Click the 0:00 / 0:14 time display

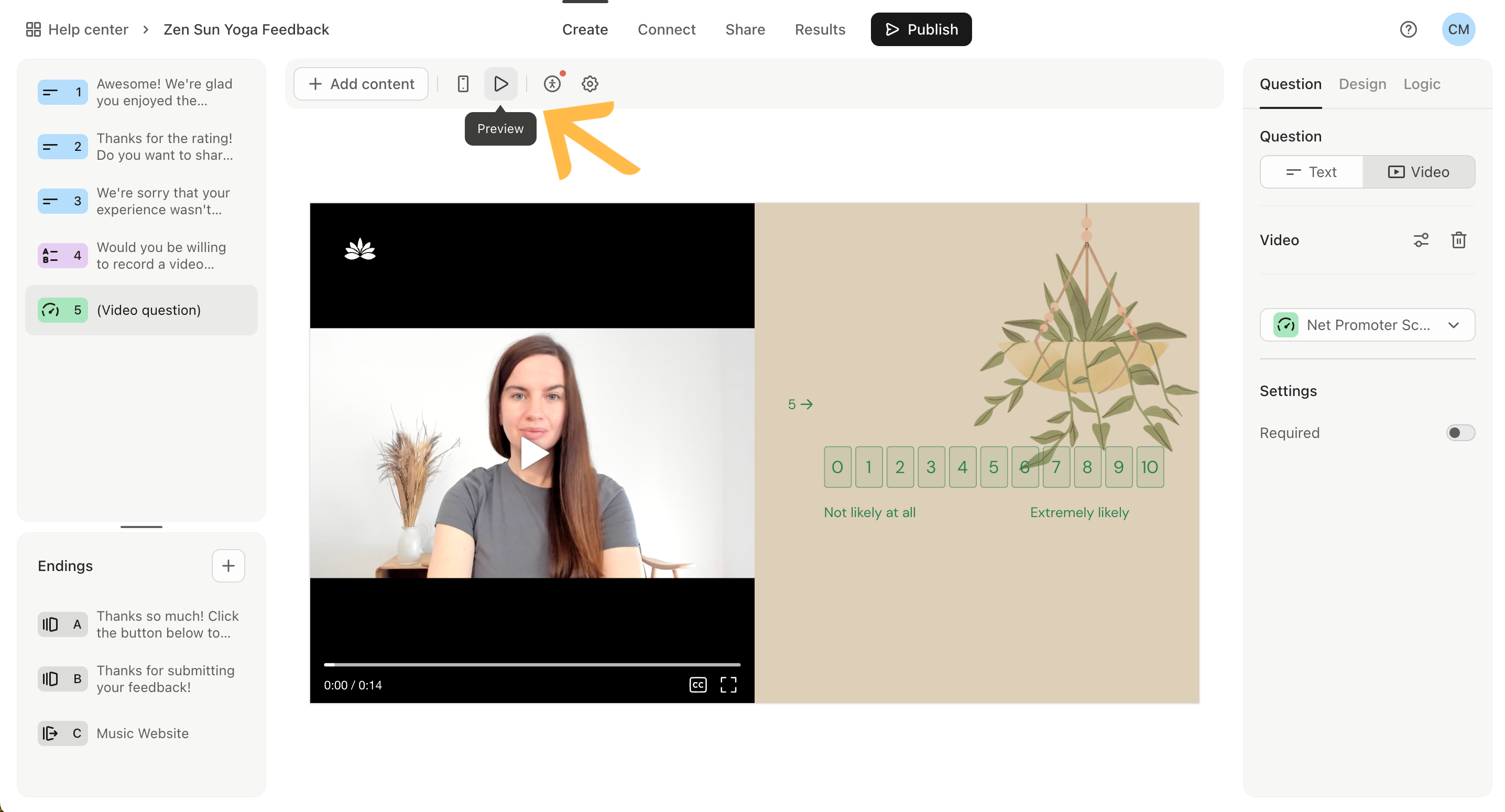353,685
